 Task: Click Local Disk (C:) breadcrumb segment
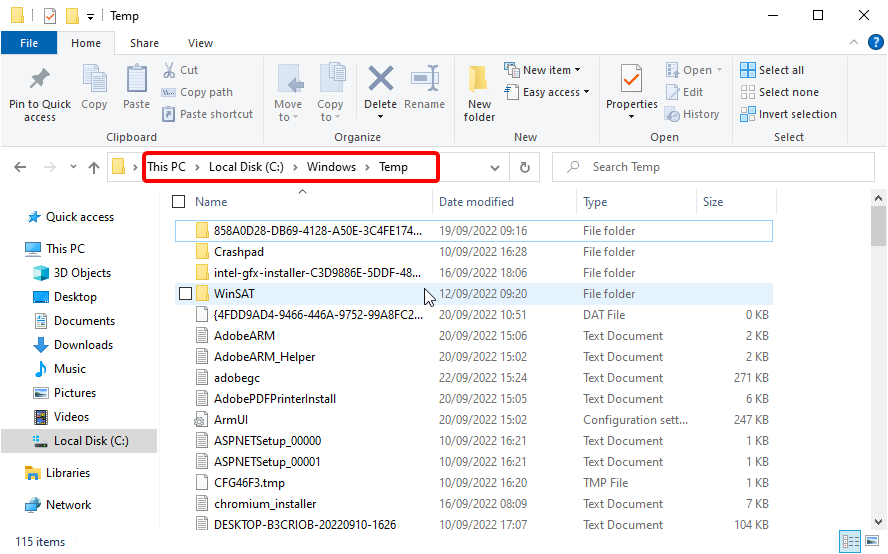246,167
